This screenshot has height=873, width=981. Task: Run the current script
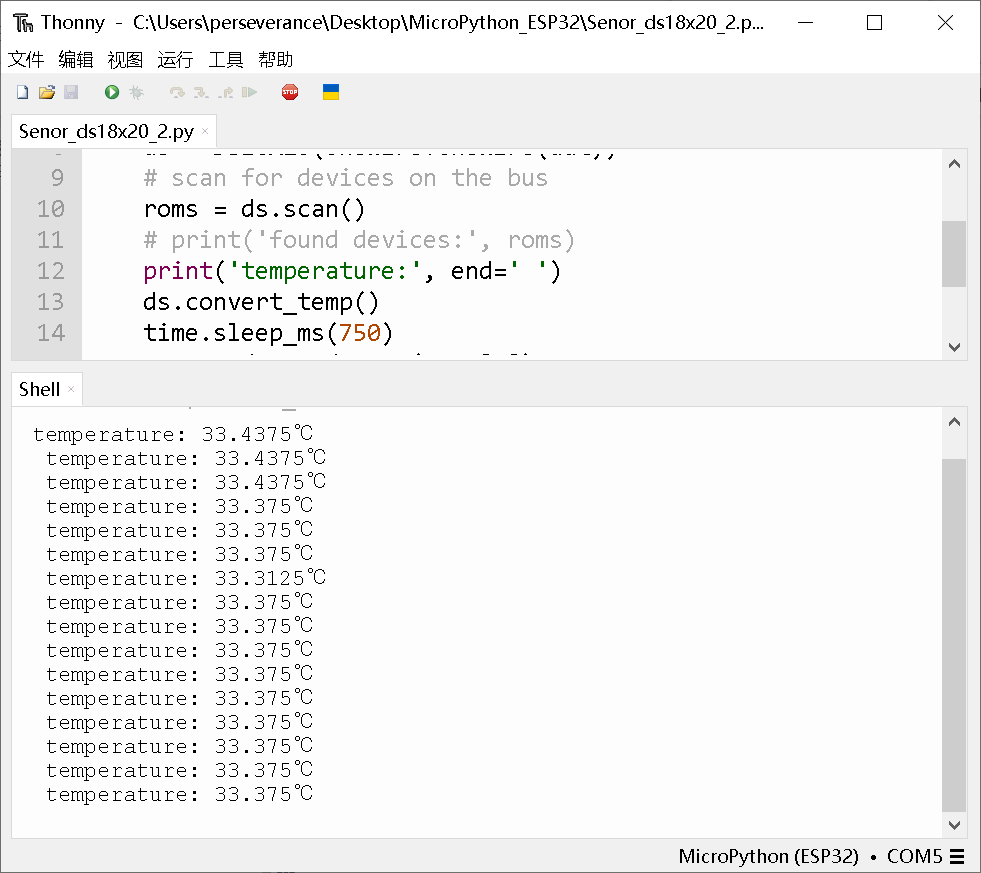coord(111,91)
